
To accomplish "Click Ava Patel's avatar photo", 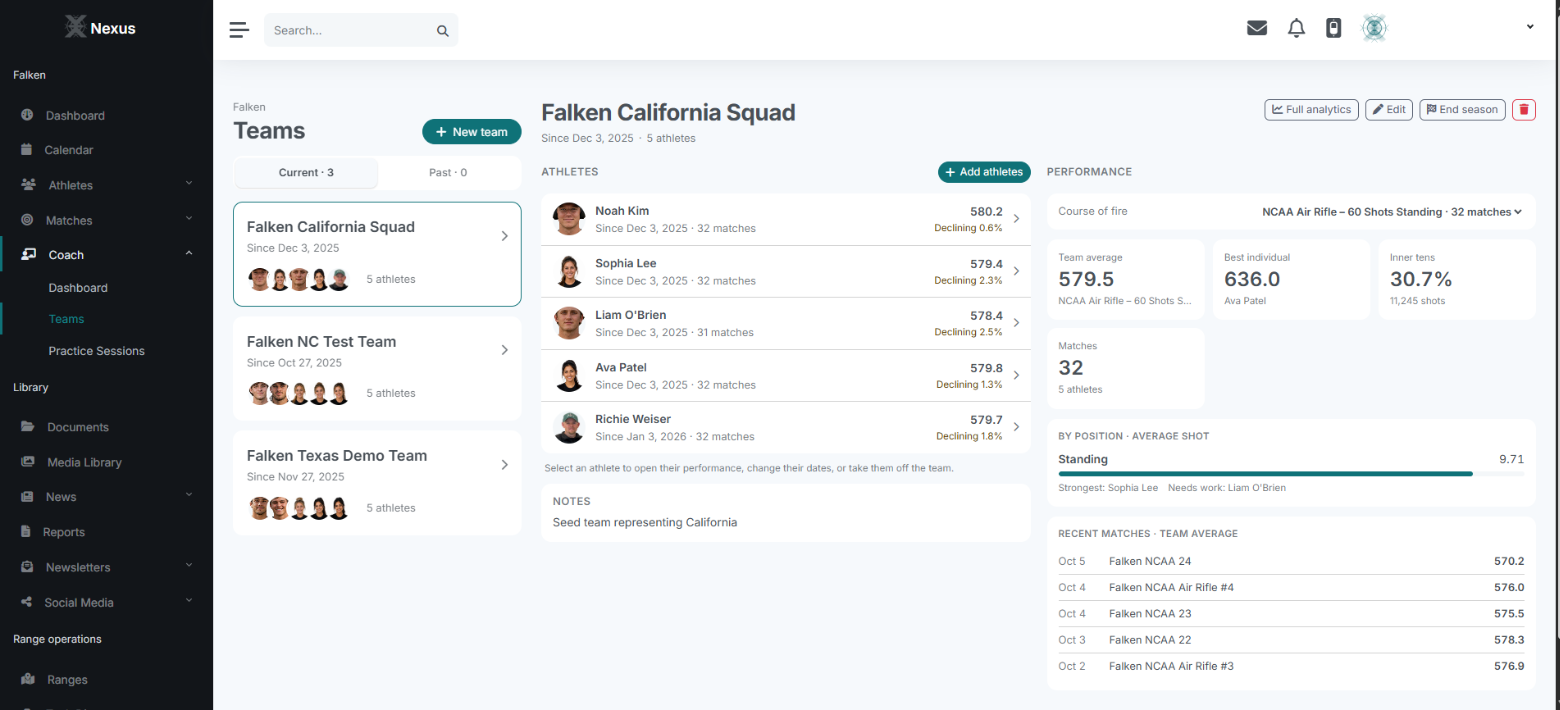I will pyautogui.click(x=568, y=375).
